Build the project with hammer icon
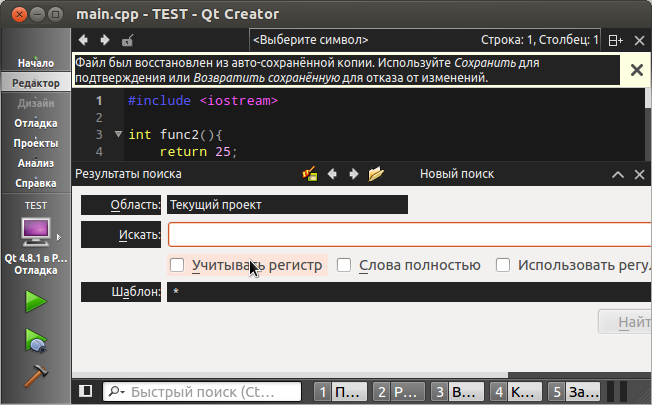 pyautogui.click(x=36, y=376)
